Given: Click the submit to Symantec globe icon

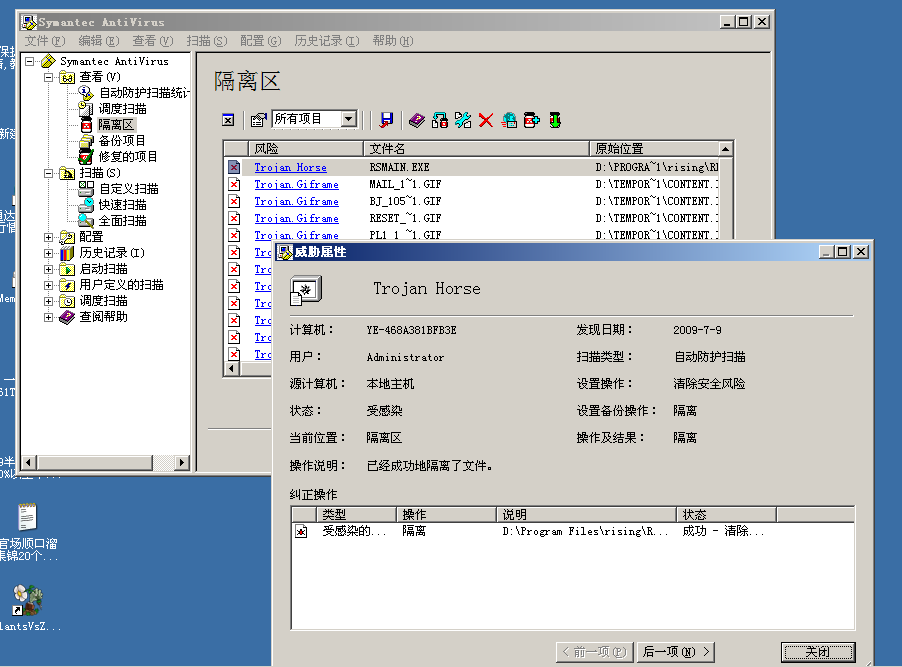Looking at the screenshot, I should pyautogui.click(x=509, y=120).
